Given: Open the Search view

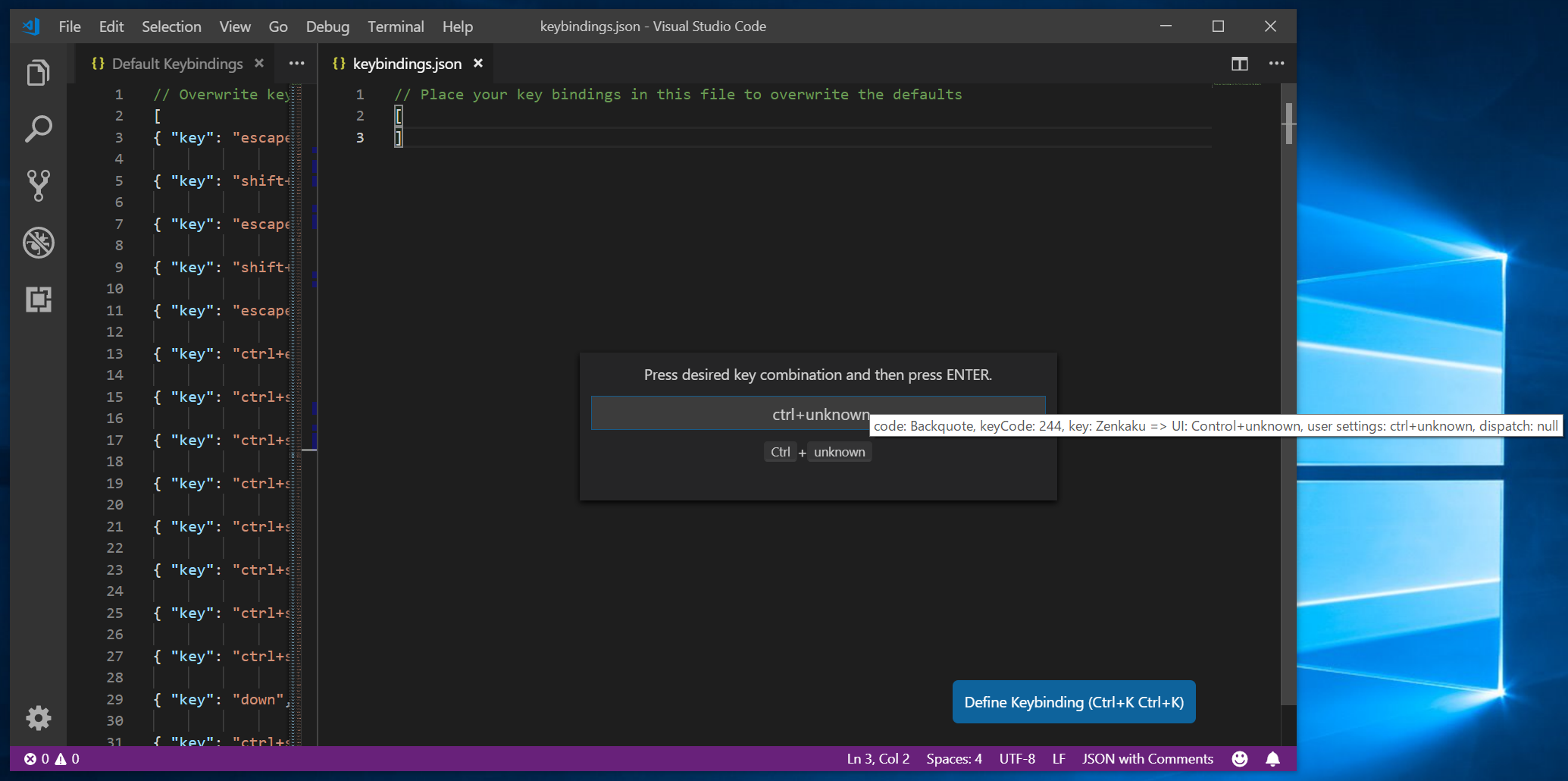Looking at the screenshot, I should pyautogui.click(x=38, y=129).
